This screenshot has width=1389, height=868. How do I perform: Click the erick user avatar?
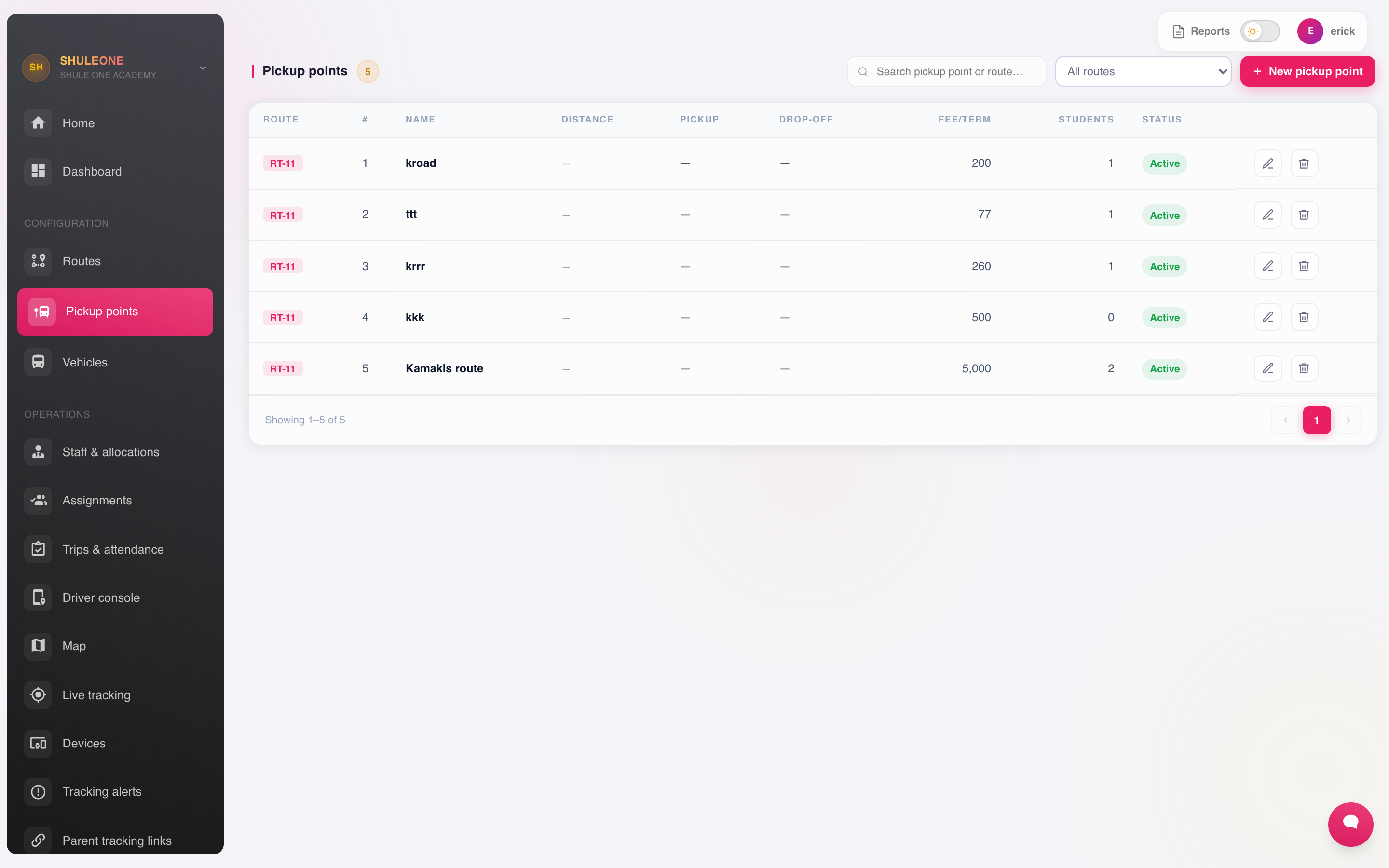(x=1310, y=31)
